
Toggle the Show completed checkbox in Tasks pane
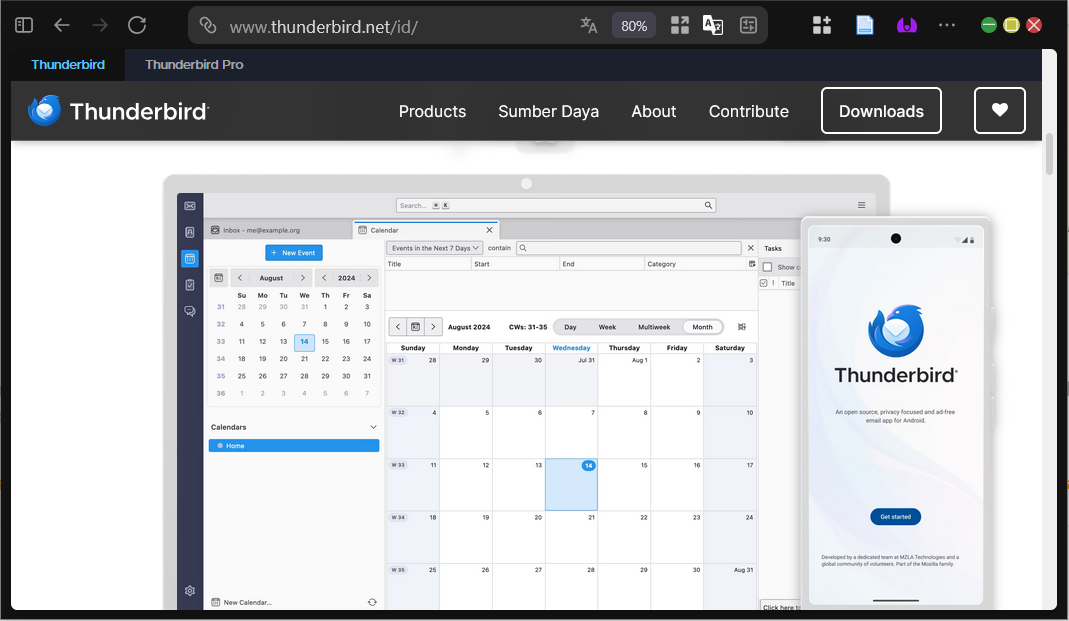tap(768, 267)
